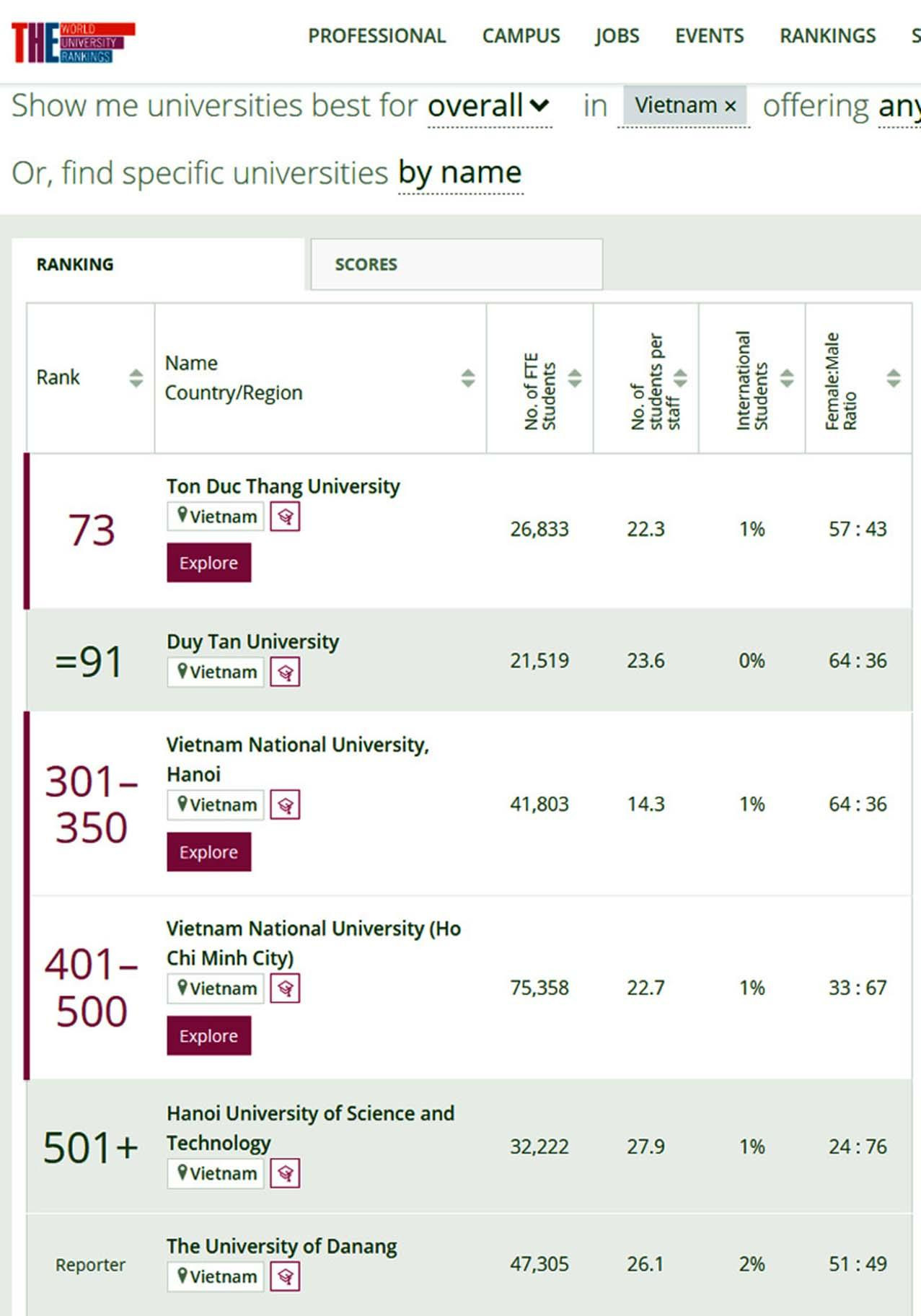Click graduation cap icon beside Duy Tan University
This screenshot has width=921, height=1316.
285,672
